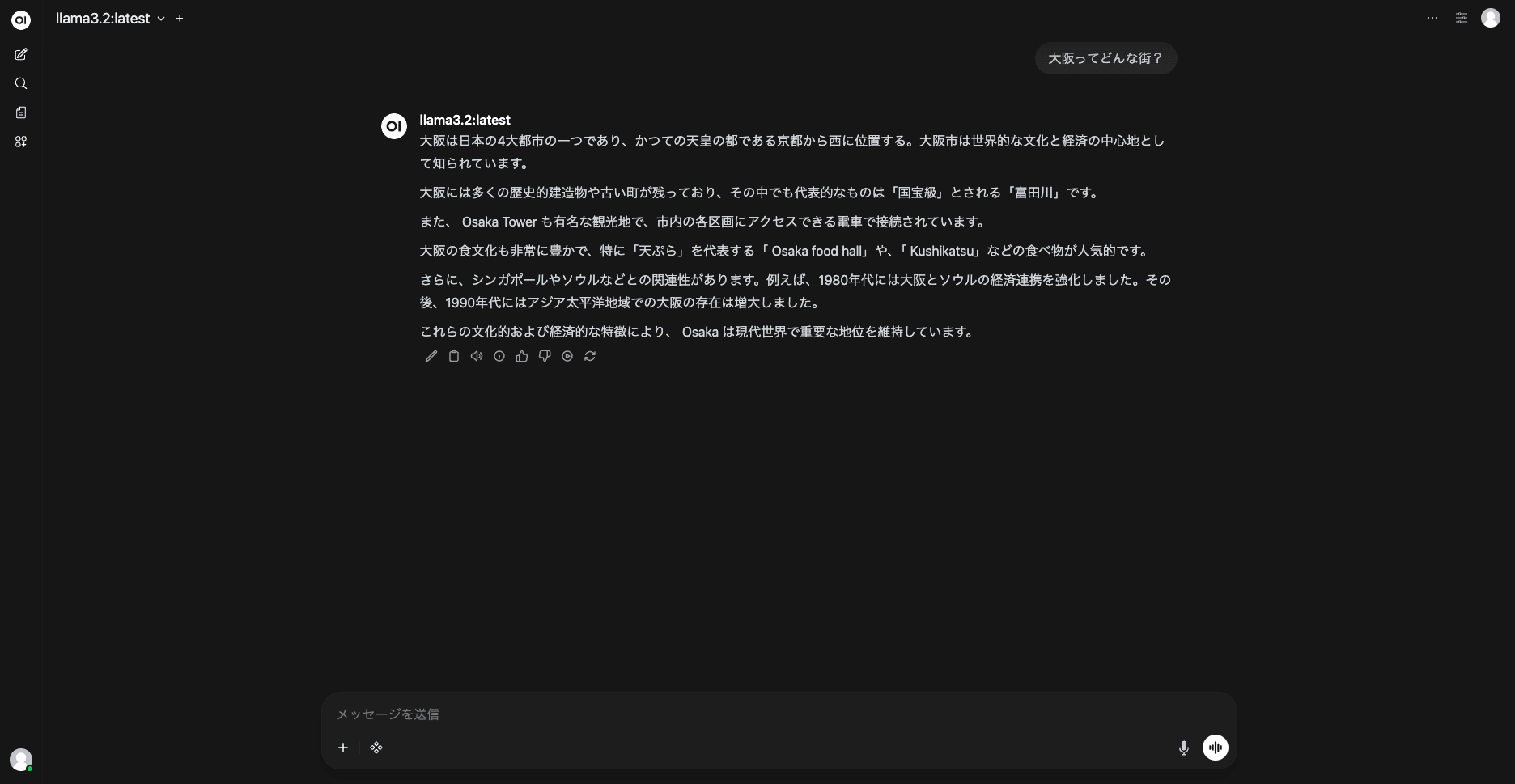Screen dimensions: 1515x784
Task: View generation info for the response
Action: pos(499,356)
